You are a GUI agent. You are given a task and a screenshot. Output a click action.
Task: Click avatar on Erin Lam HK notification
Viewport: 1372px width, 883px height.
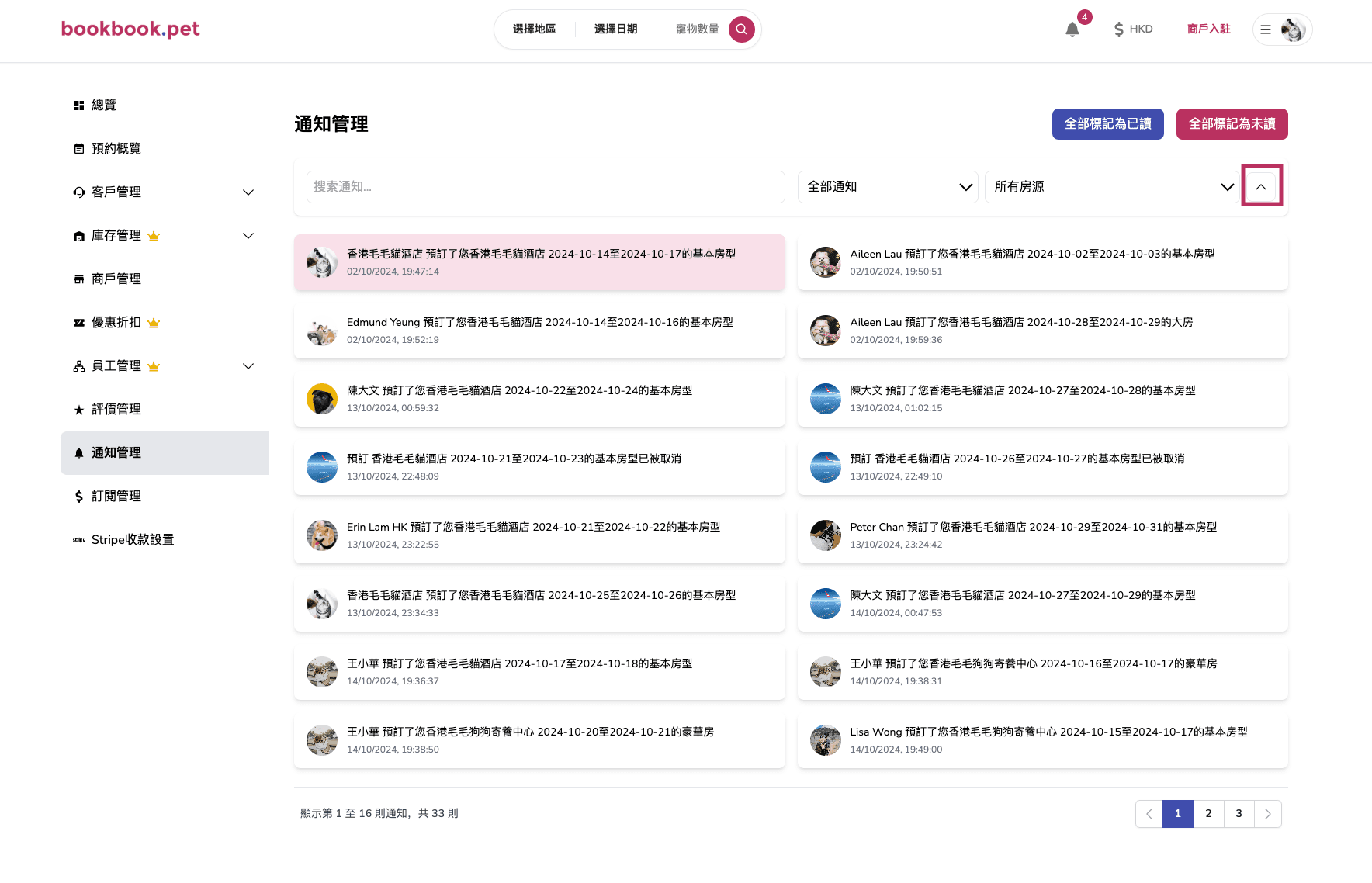(322, 535)
